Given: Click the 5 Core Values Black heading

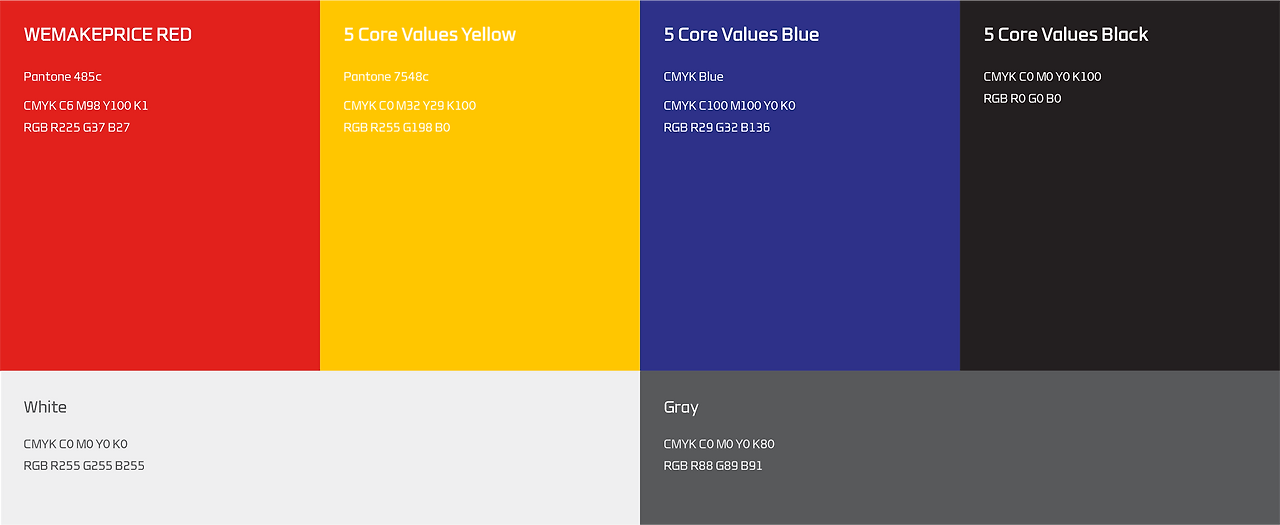Looking at the screenshot, I should [1066, 34].
